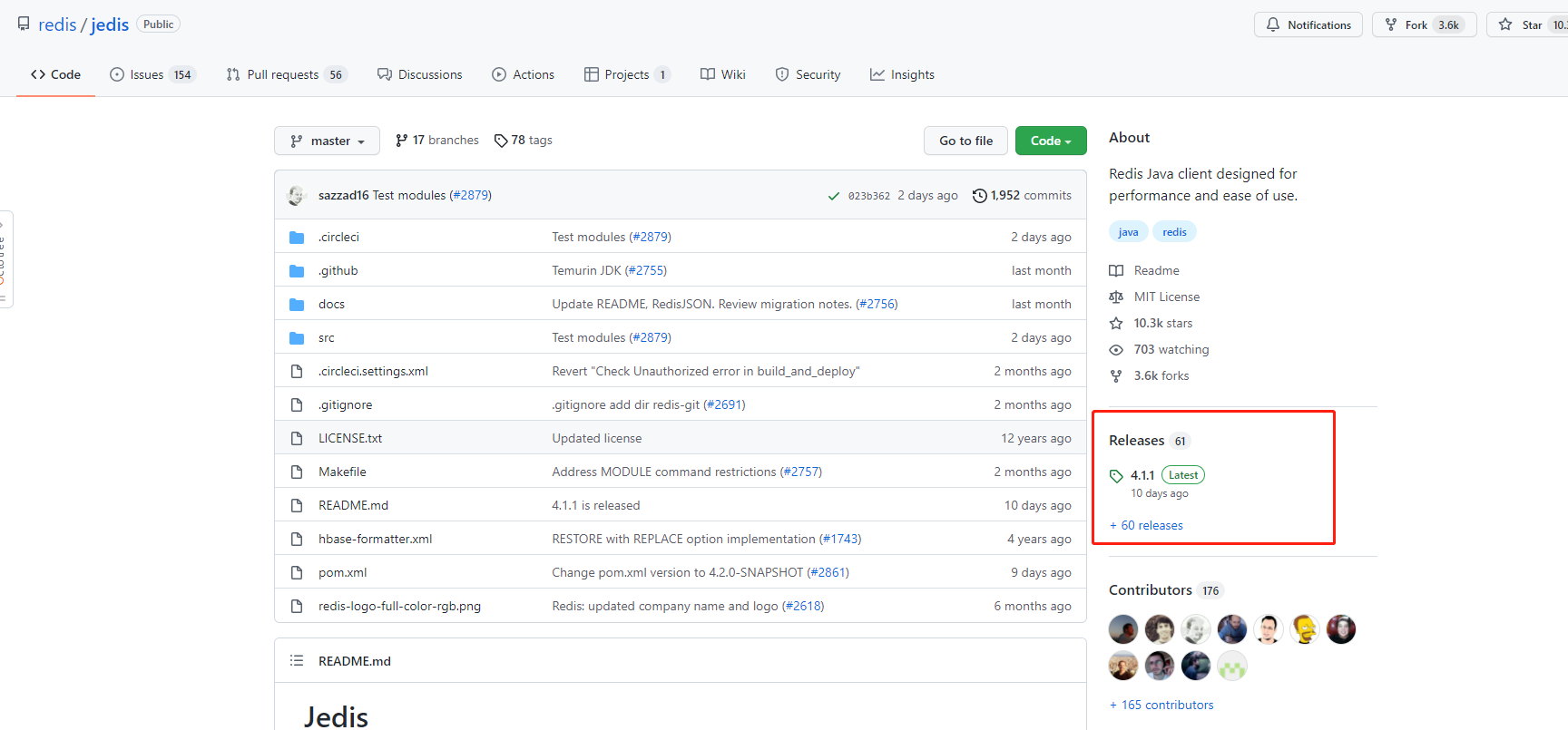Screen dimensions: 1568x730
Task: Open the Insights tab
Action: pyautogui.click(x=902, y=74)
